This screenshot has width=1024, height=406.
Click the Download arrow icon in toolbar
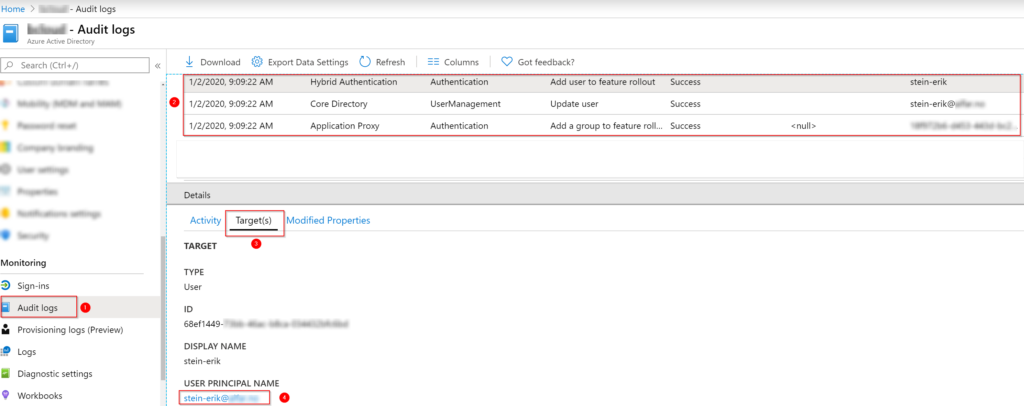tap(192, 62)
